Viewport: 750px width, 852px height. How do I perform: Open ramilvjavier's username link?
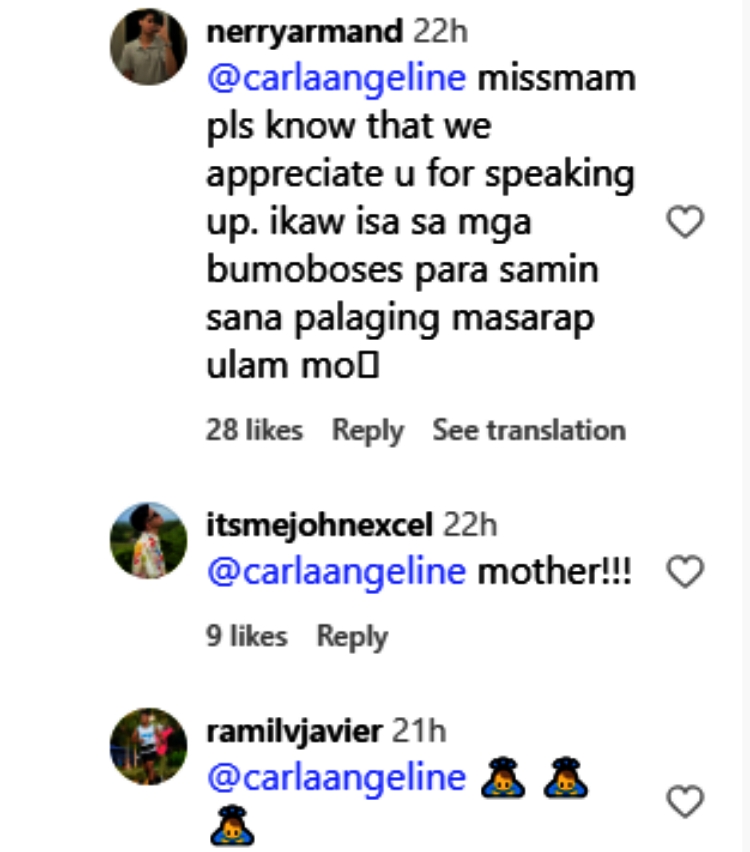pos(293,731)
